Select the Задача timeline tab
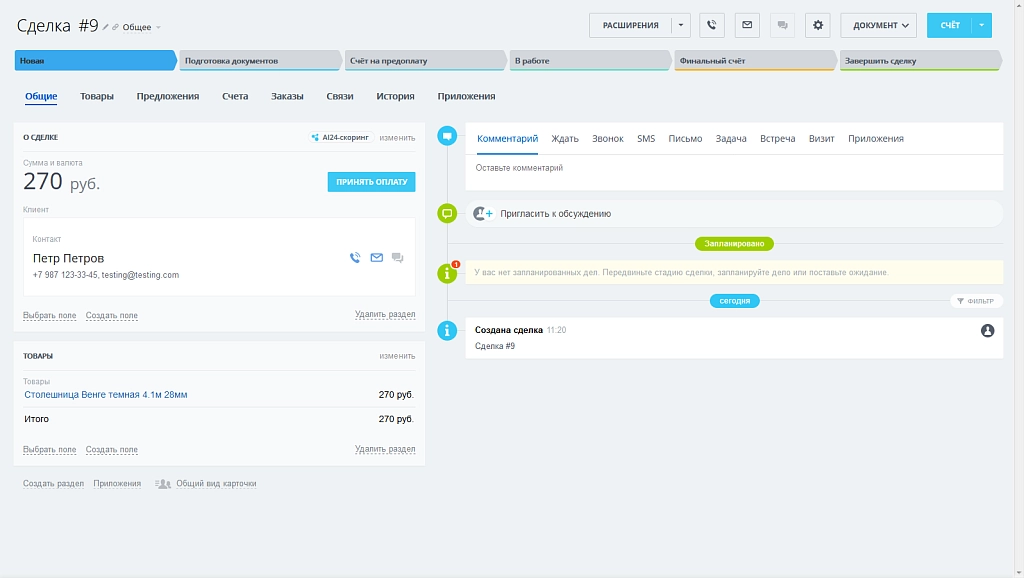Image resolution: width=1024 pixels, height=578 pixels. click(731, 138)
